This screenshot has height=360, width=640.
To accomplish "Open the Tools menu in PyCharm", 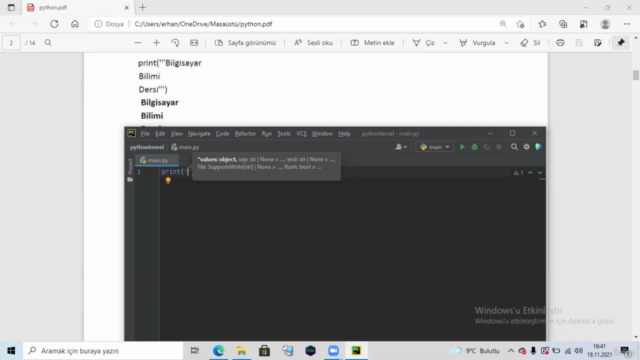I will point(284,134).
